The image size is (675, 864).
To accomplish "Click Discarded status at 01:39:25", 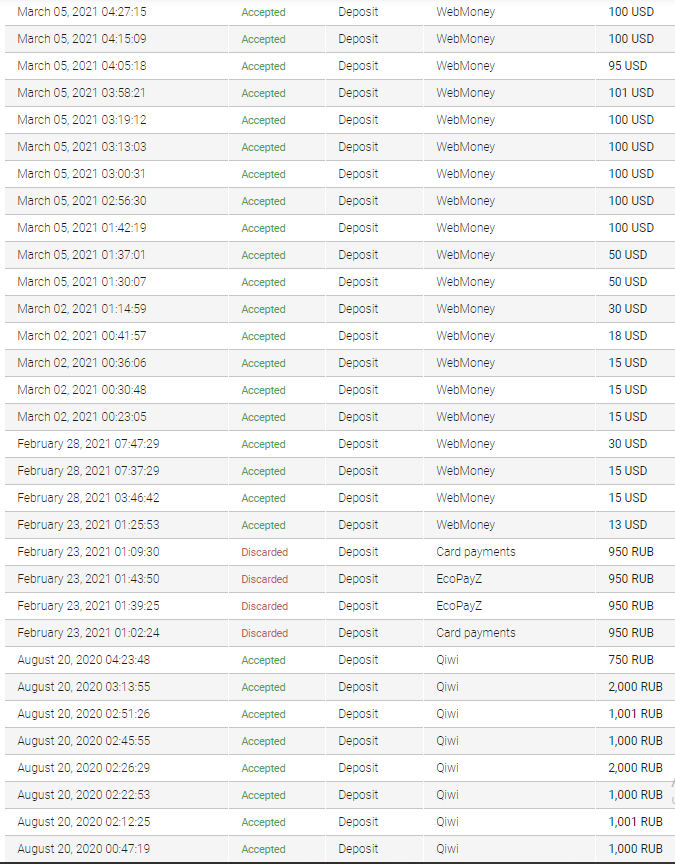I will pyautogui.click(x=264, y=606).
